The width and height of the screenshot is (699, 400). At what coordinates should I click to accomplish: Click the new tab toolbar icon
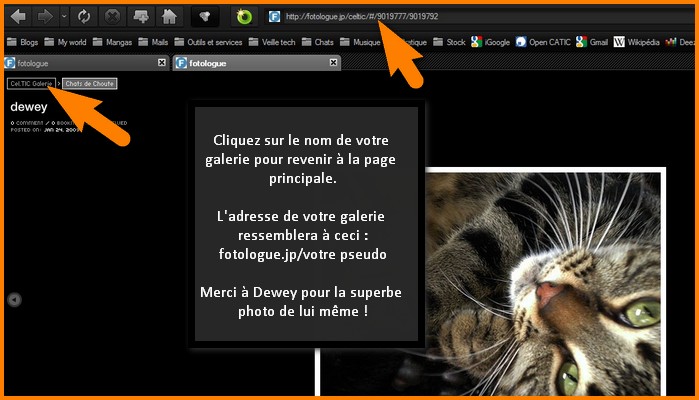click(141, 17)
